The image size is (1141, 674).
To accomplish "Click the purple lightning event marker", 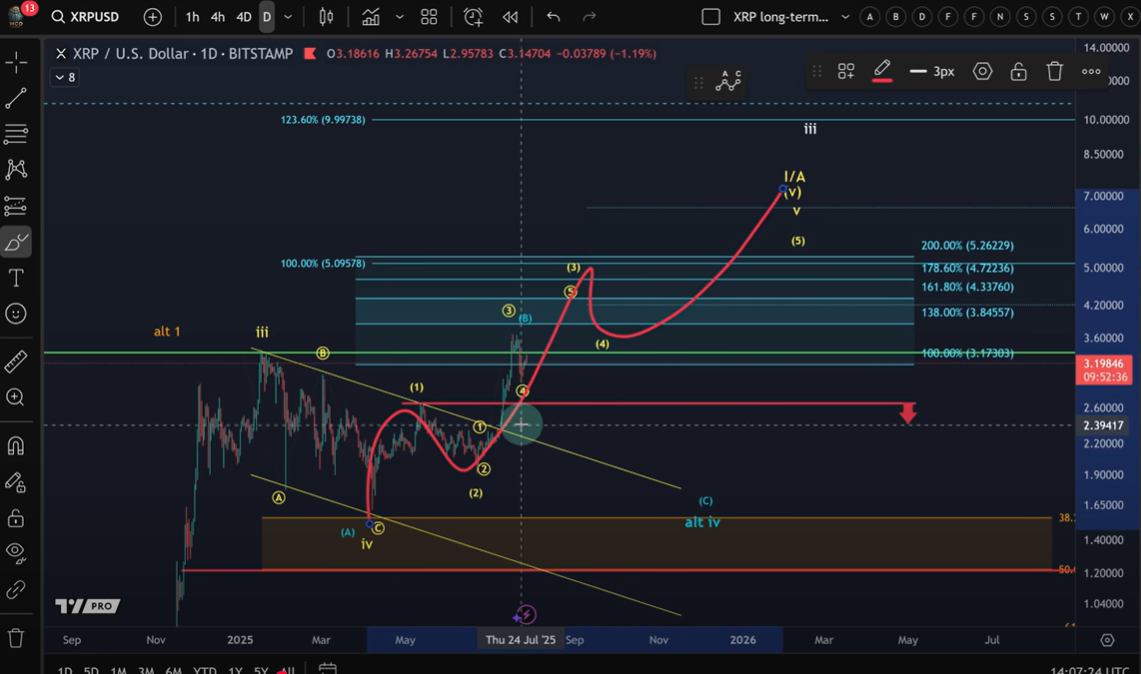I will pyautogui.click(x=525, y=615).
